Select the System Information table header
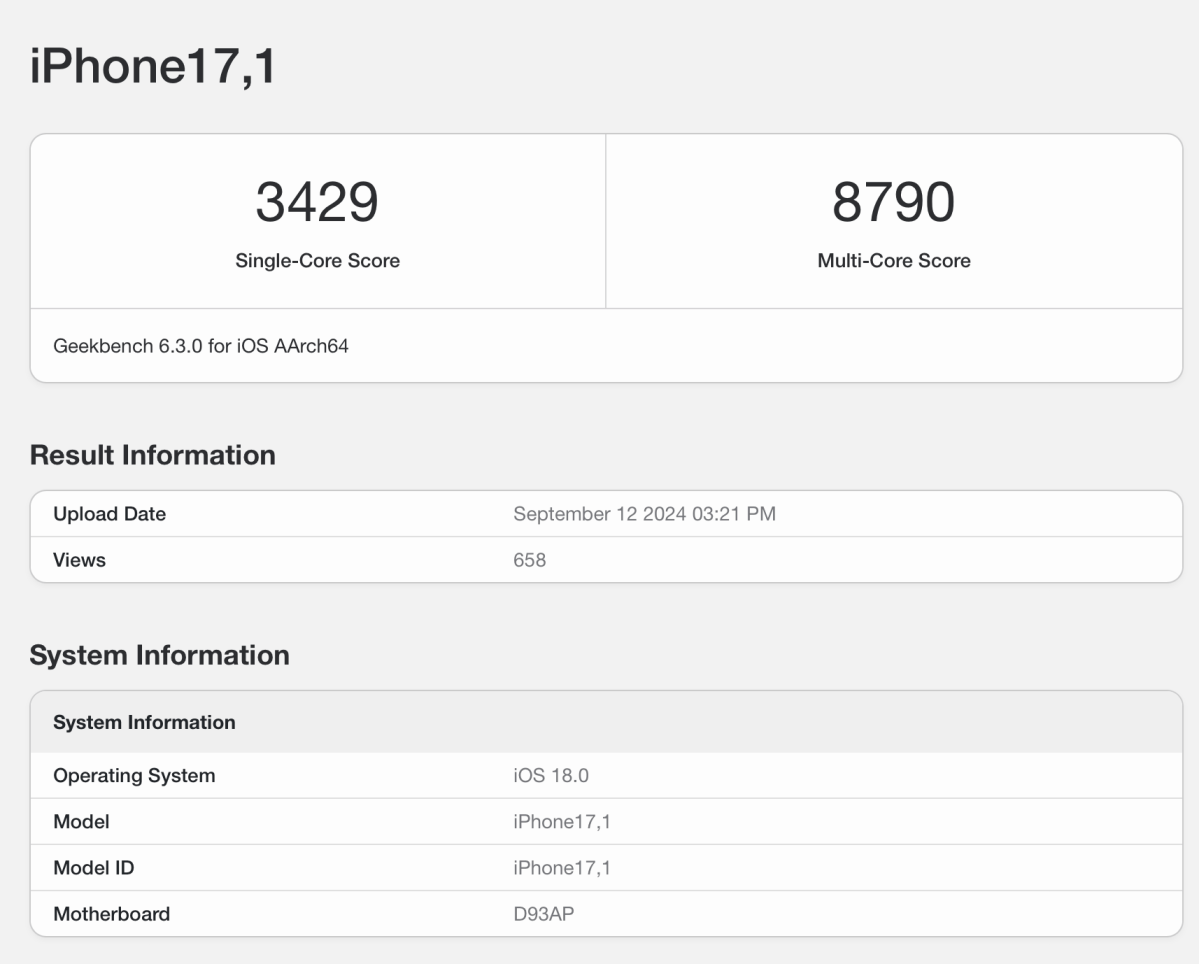Image resolution: width=1199 pixels, height=964 pixels. [x=145, y=722]
